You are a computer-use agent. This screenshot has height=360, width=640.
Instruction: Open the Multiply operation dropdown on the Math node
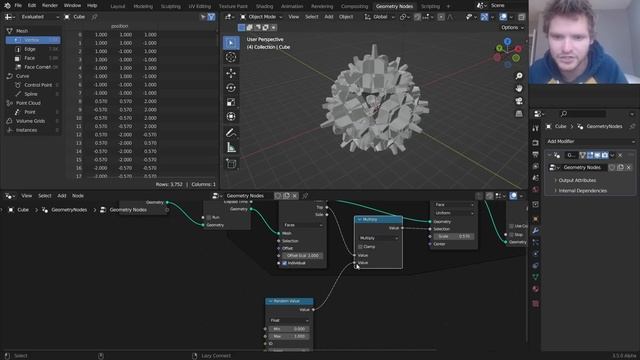(x=378, y=238)
